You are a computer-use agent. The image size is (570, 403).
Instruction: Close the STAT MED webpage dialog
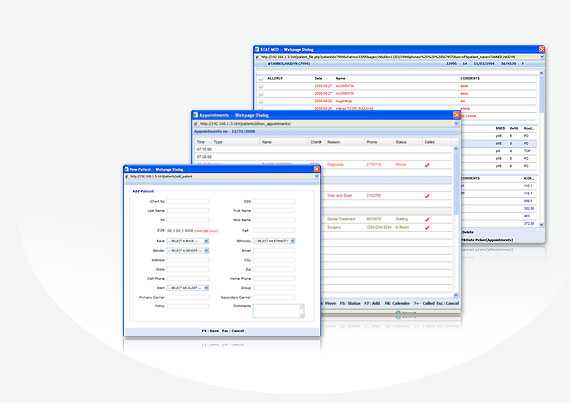pos(541,49)
